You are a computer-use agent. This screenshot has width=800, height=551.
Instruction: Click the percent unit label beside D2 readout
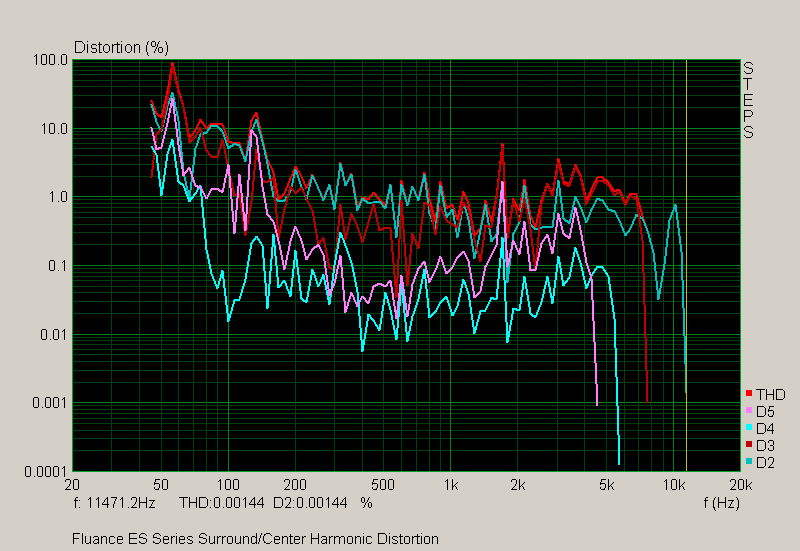point(366,503)
